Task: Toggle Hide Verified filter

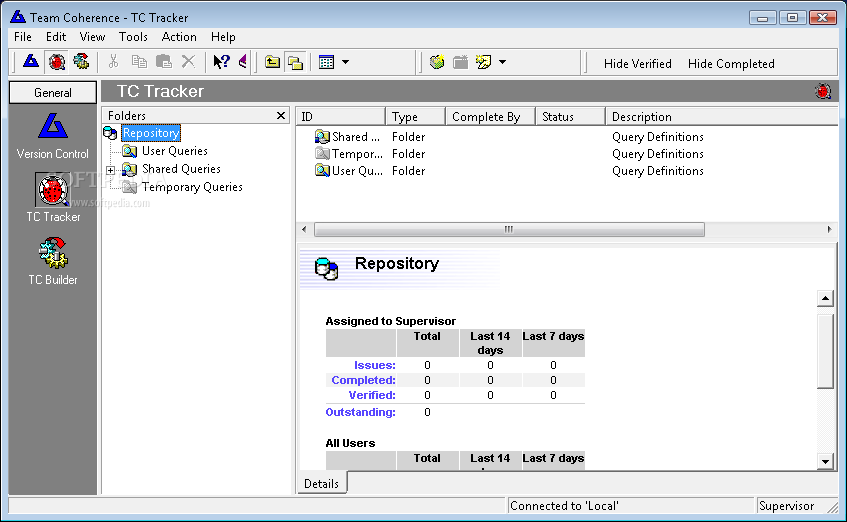Action: 637,64
